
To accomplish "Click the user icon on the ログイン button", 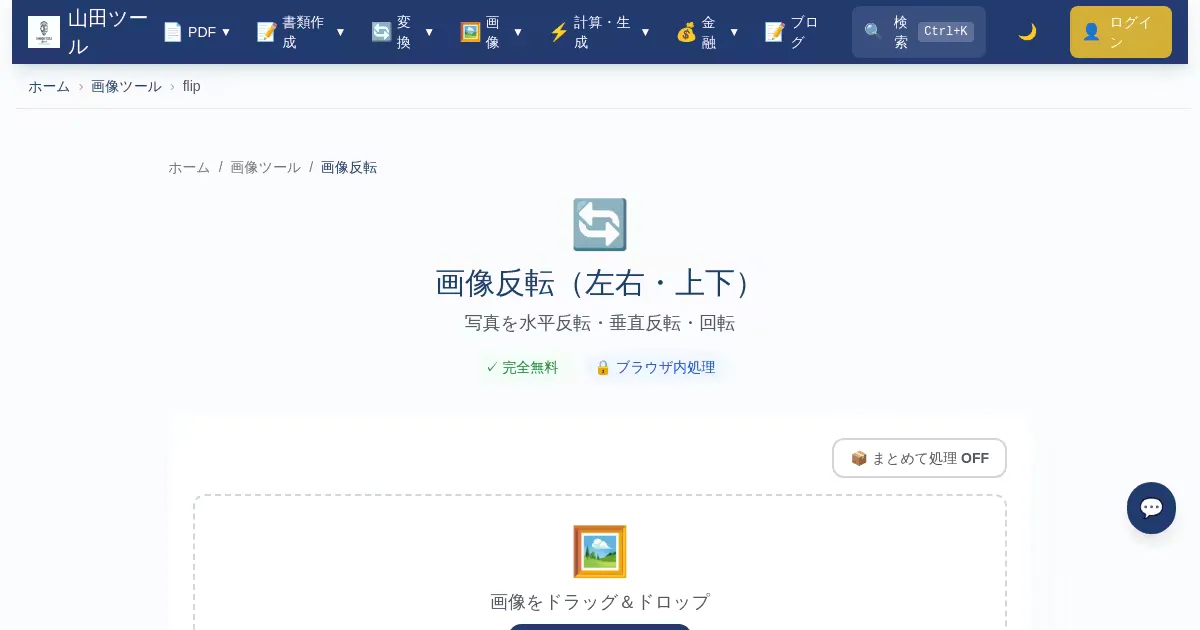I will tap(1091, 32).
